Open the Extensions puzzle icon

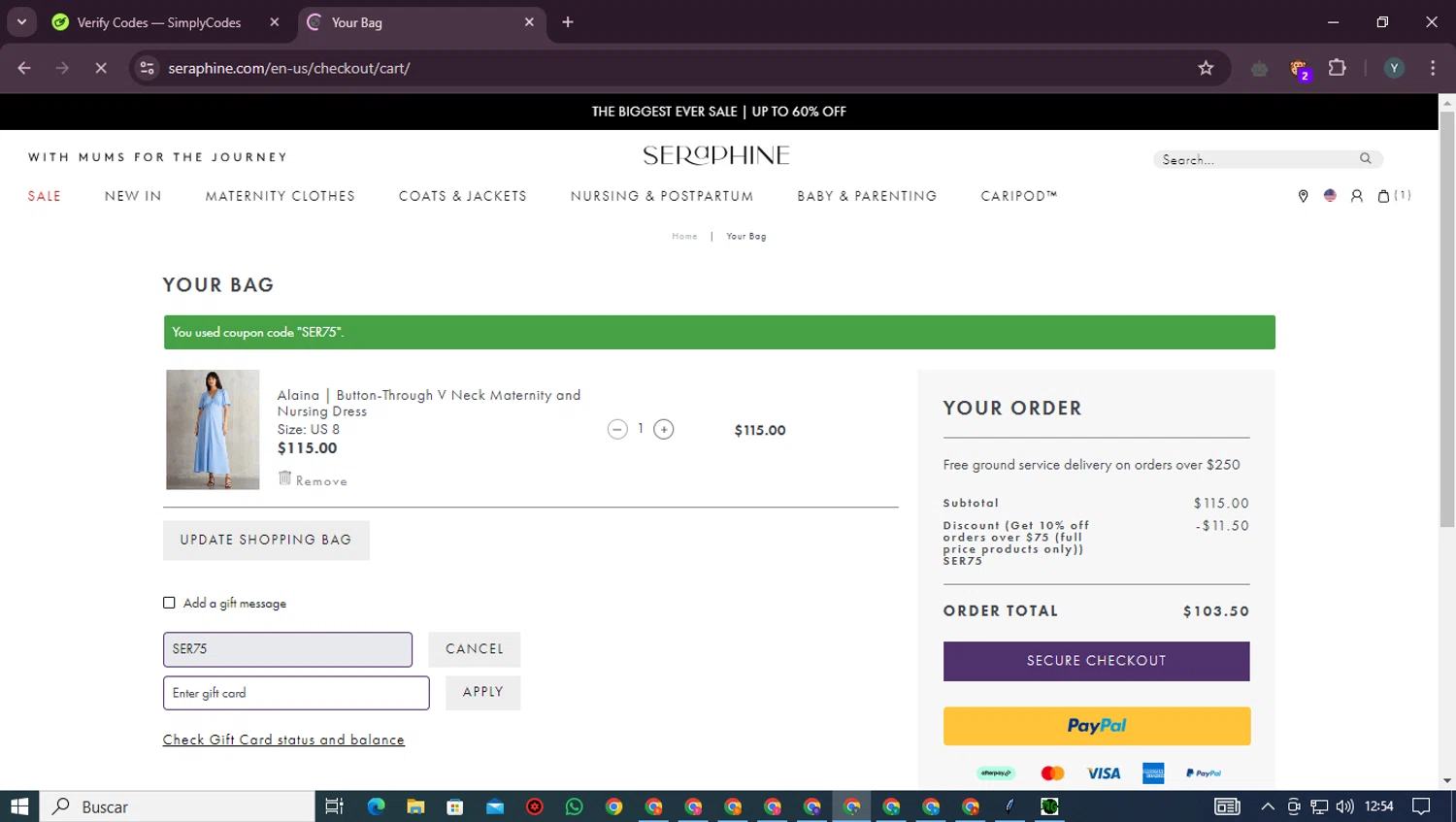(x=1338, y=68)
